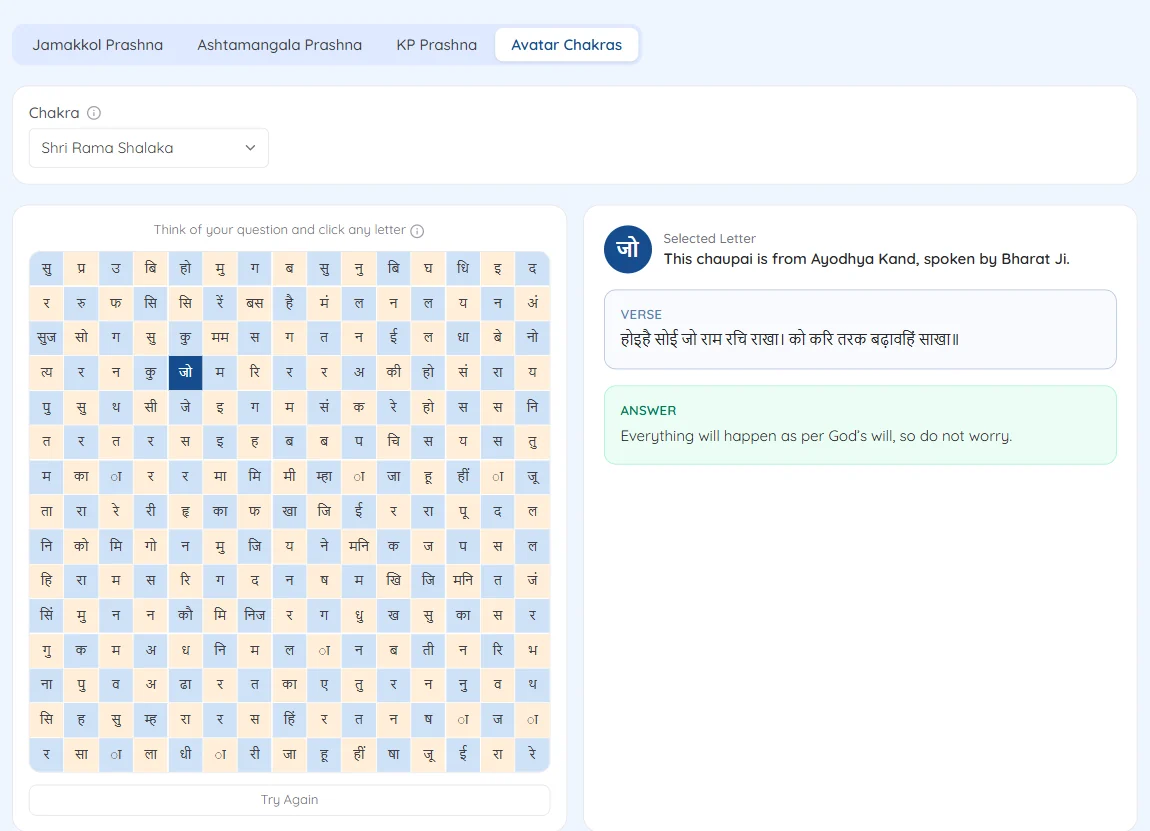
Task: Open the Ashtamangala Prashna tab
Action: click(x=279, y=45)
